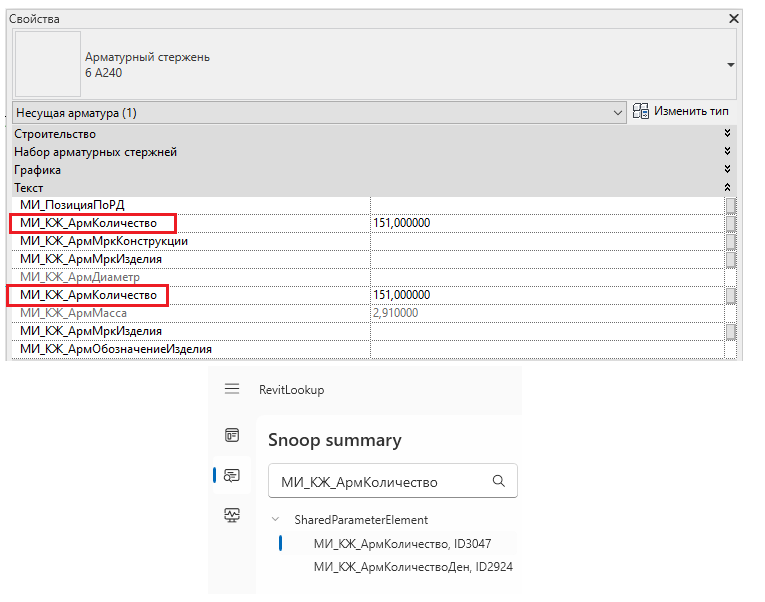The image size is (765, 602).
Task: Expand the Строительство group
Action: click(727, 133)
